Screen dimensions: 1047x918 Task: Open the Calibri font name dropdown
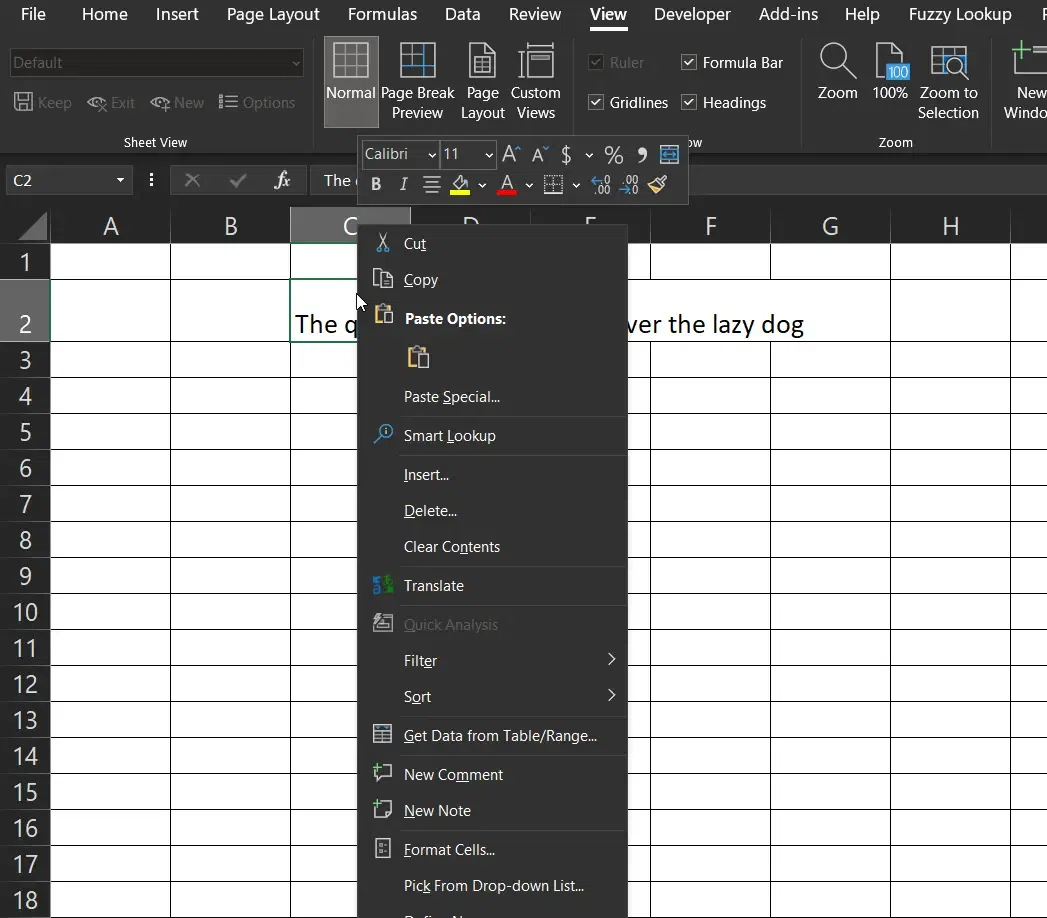click(x=431, y=155)
